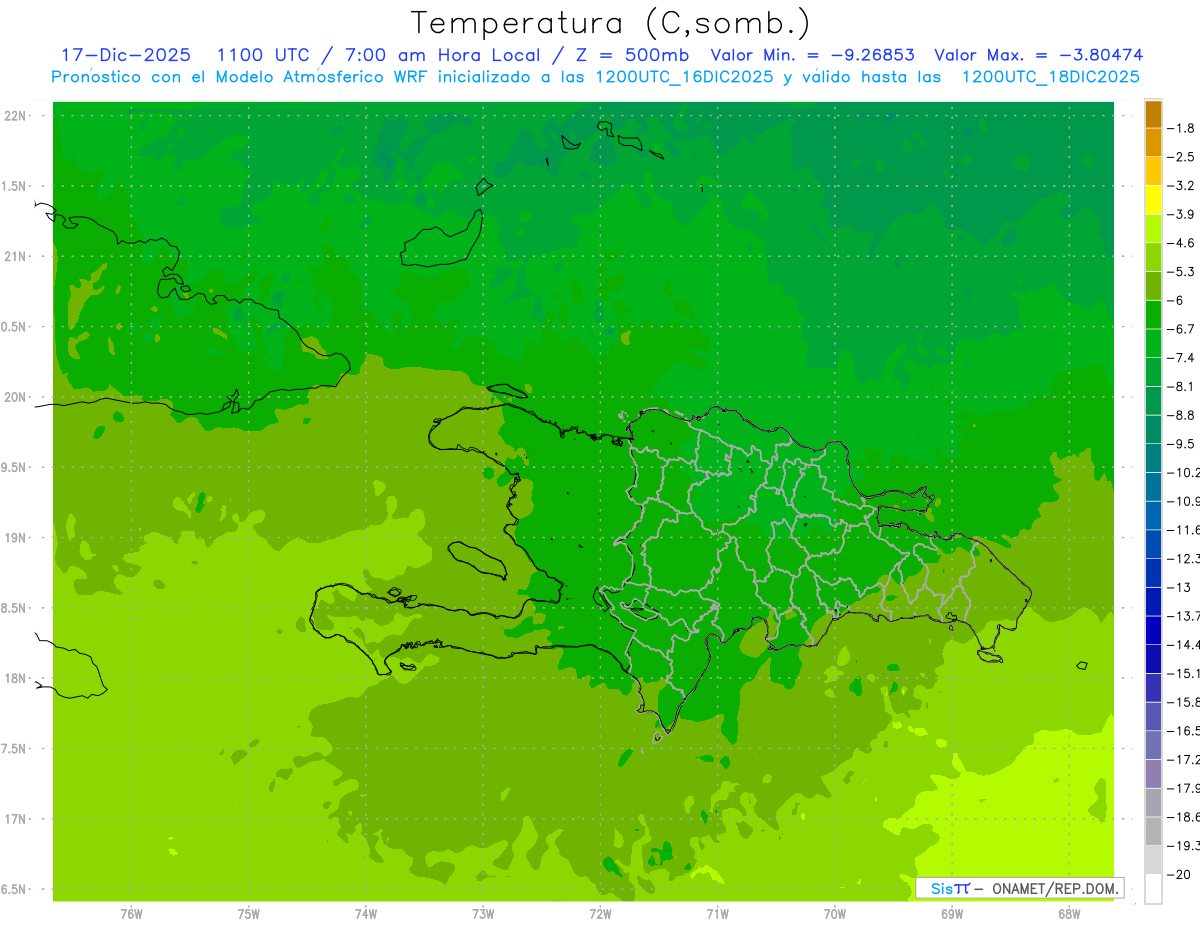
Task: Click the latitude label '19N'
Action: click(17, 538)
